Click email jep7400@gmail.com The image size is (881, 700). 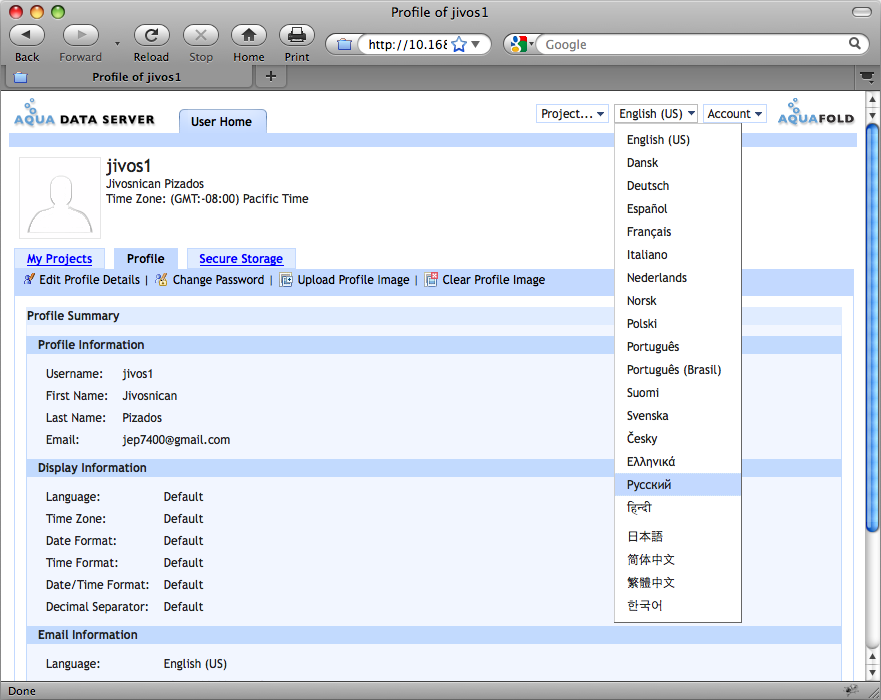point(176,440)
